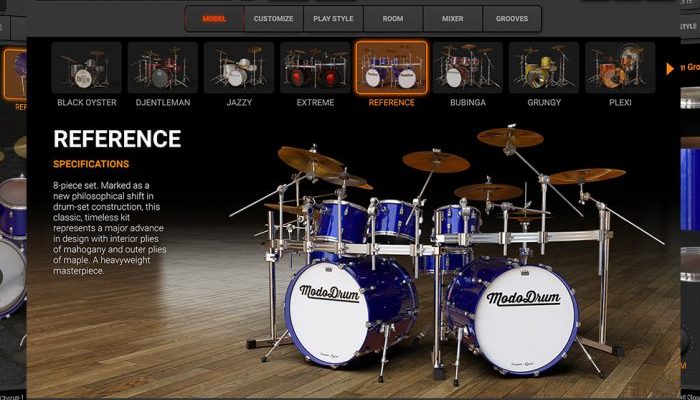Select the Grungy kit thumbnail
The height and width of the screenshot is (400, 700).
point(543,68)
